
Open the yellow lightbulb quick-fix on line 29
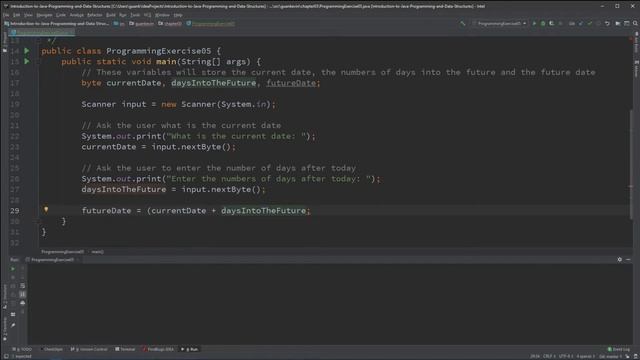pos(46,210)
